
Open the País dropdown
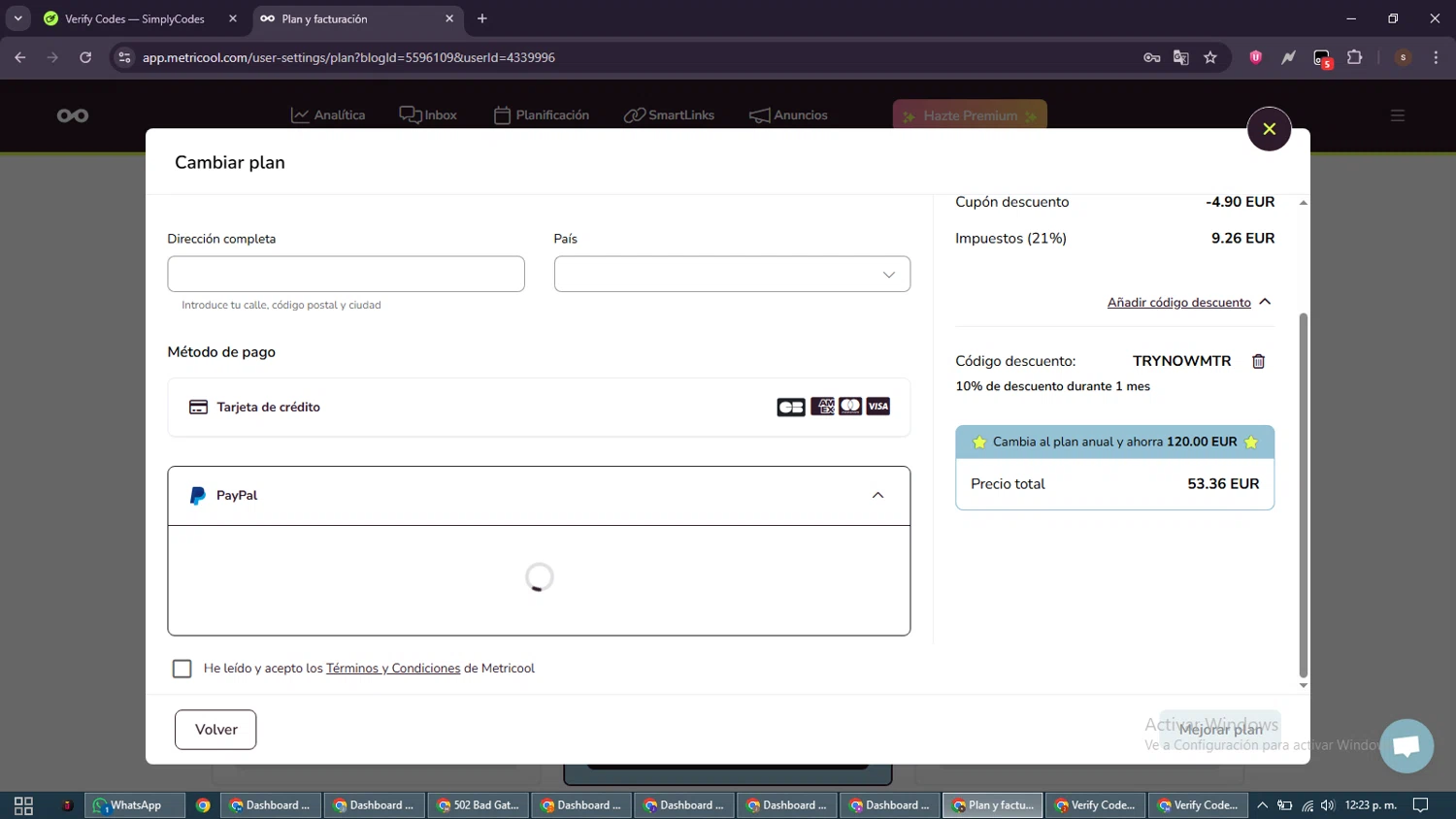732,274
